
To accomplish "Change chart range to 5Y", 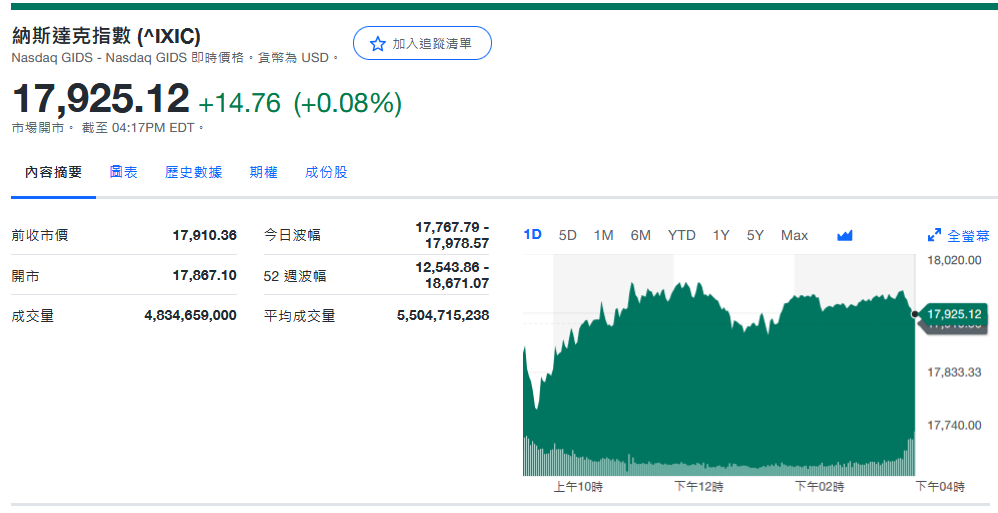I will [754, 235].
